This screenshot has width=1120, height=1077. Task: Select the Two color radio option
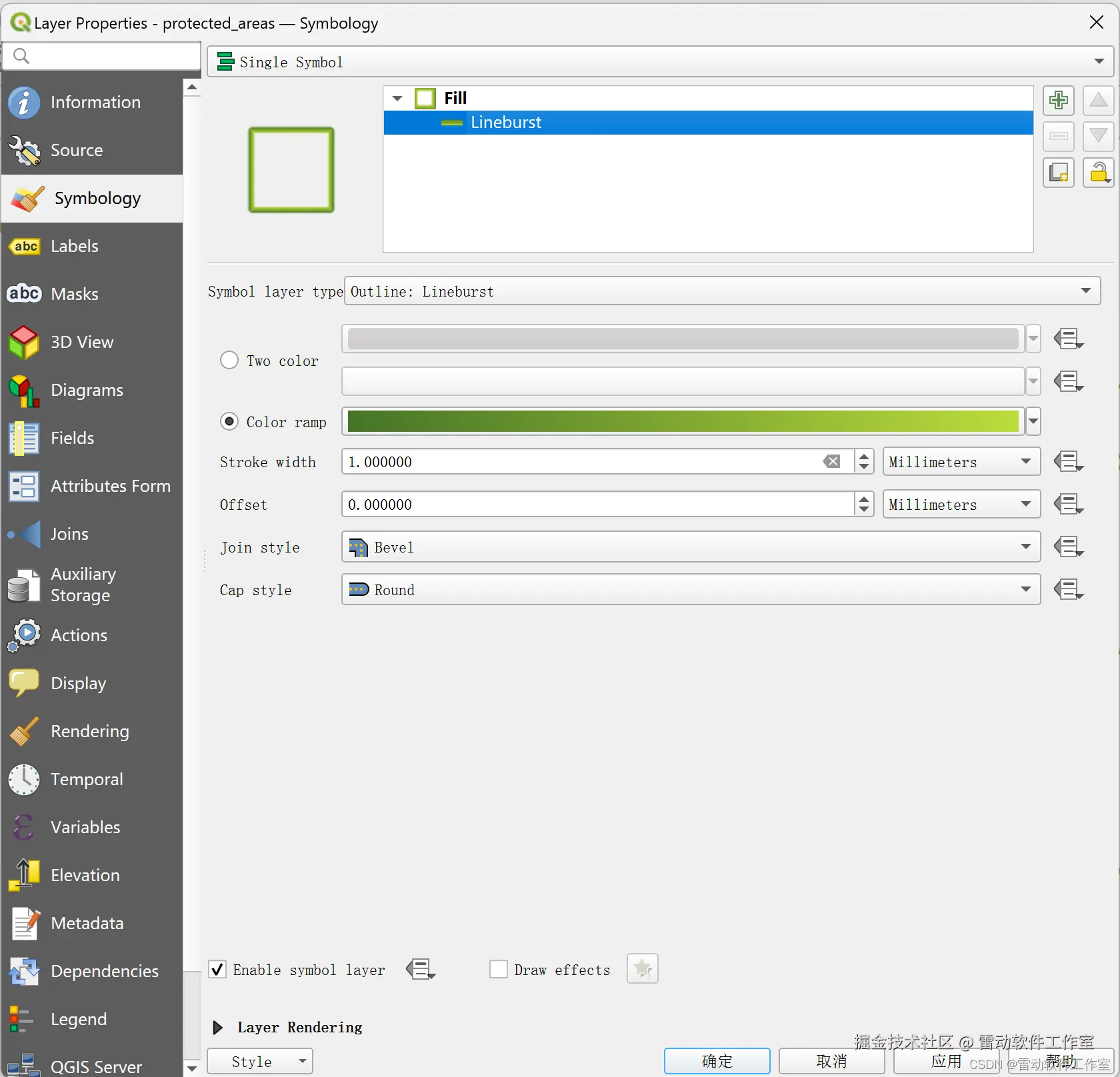coord(229,360)
